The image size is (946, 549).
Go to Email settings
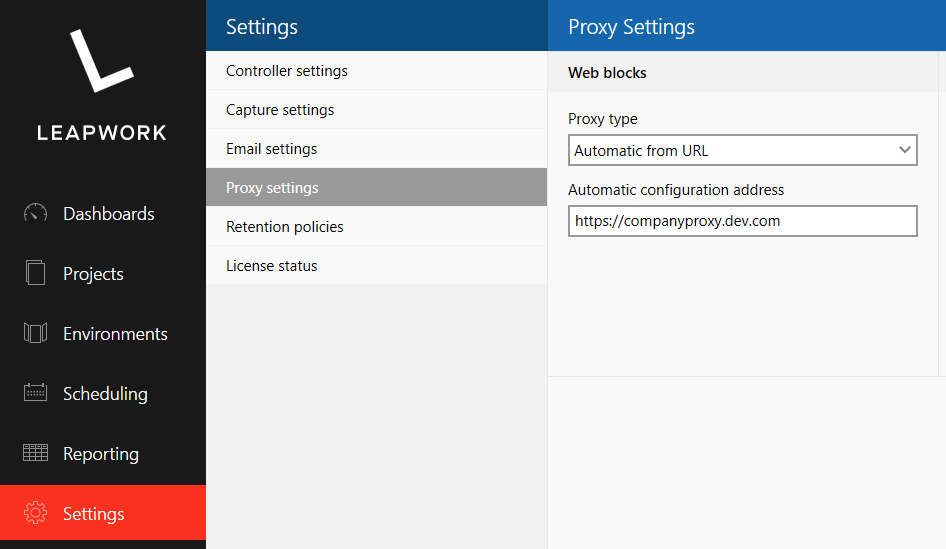376,149
